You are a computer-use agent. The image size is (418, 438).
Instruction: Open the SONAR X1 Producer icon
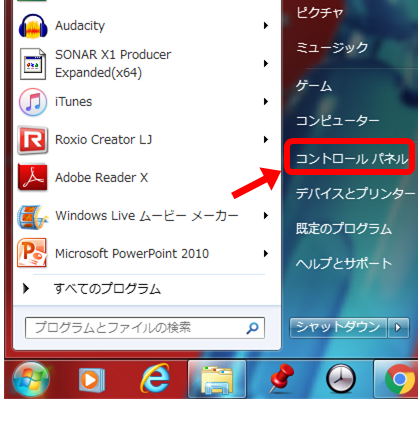(33, 64)
